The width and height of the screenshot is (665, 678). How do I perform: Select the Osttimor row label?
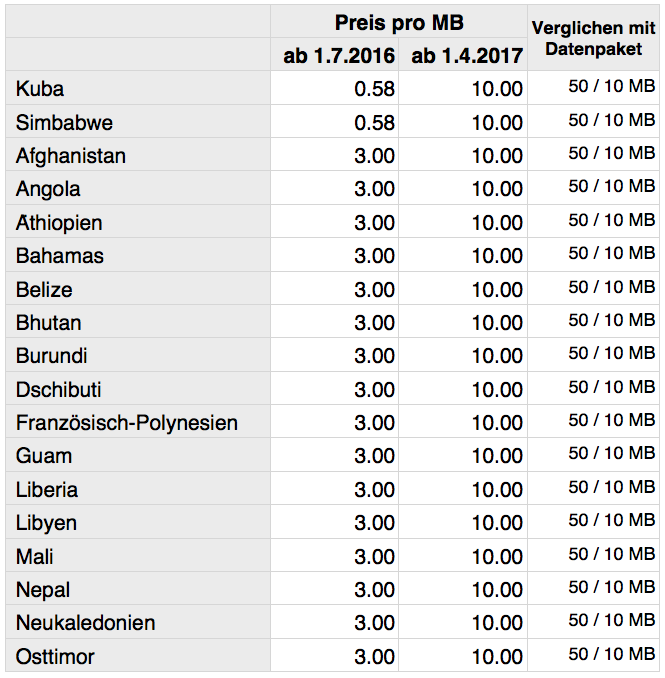[138, 656]
